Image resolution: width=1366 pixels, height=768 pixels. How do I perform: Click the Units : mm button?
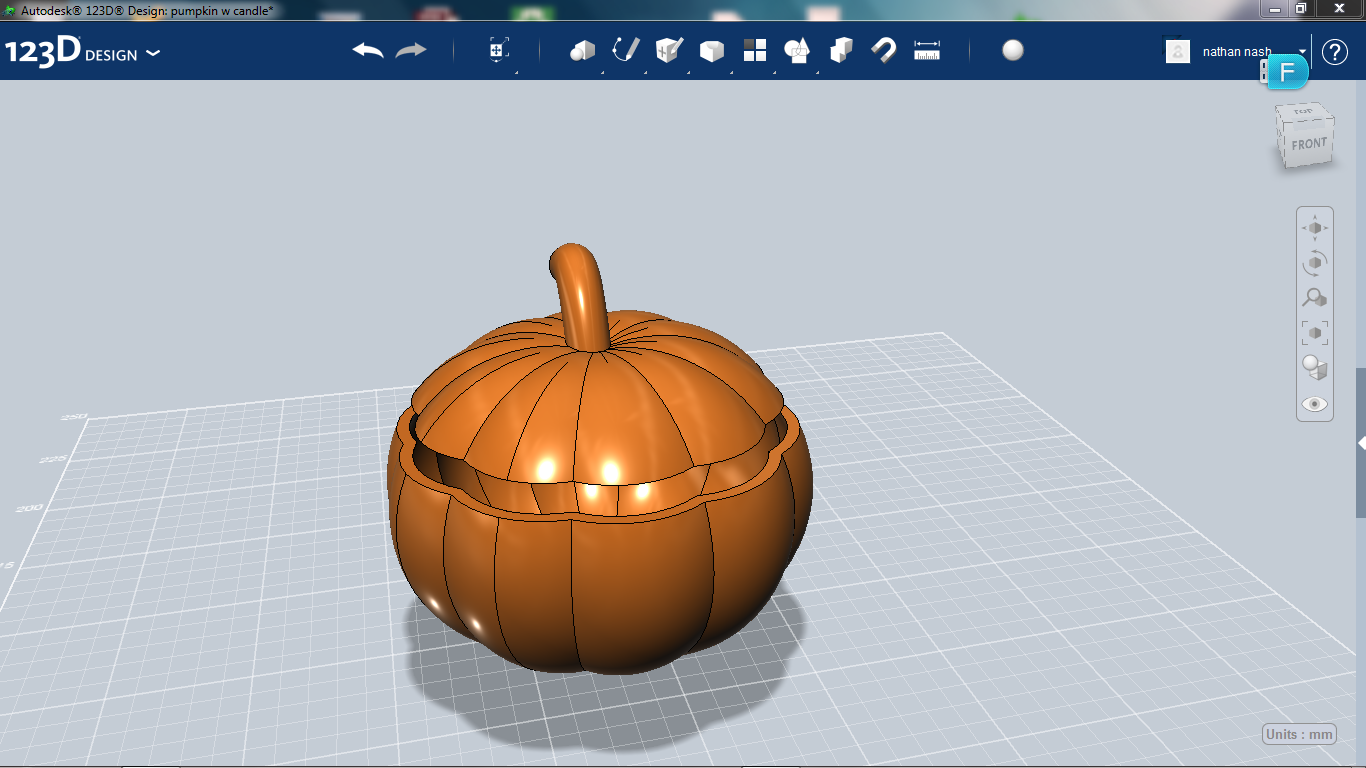(1300, 734)
